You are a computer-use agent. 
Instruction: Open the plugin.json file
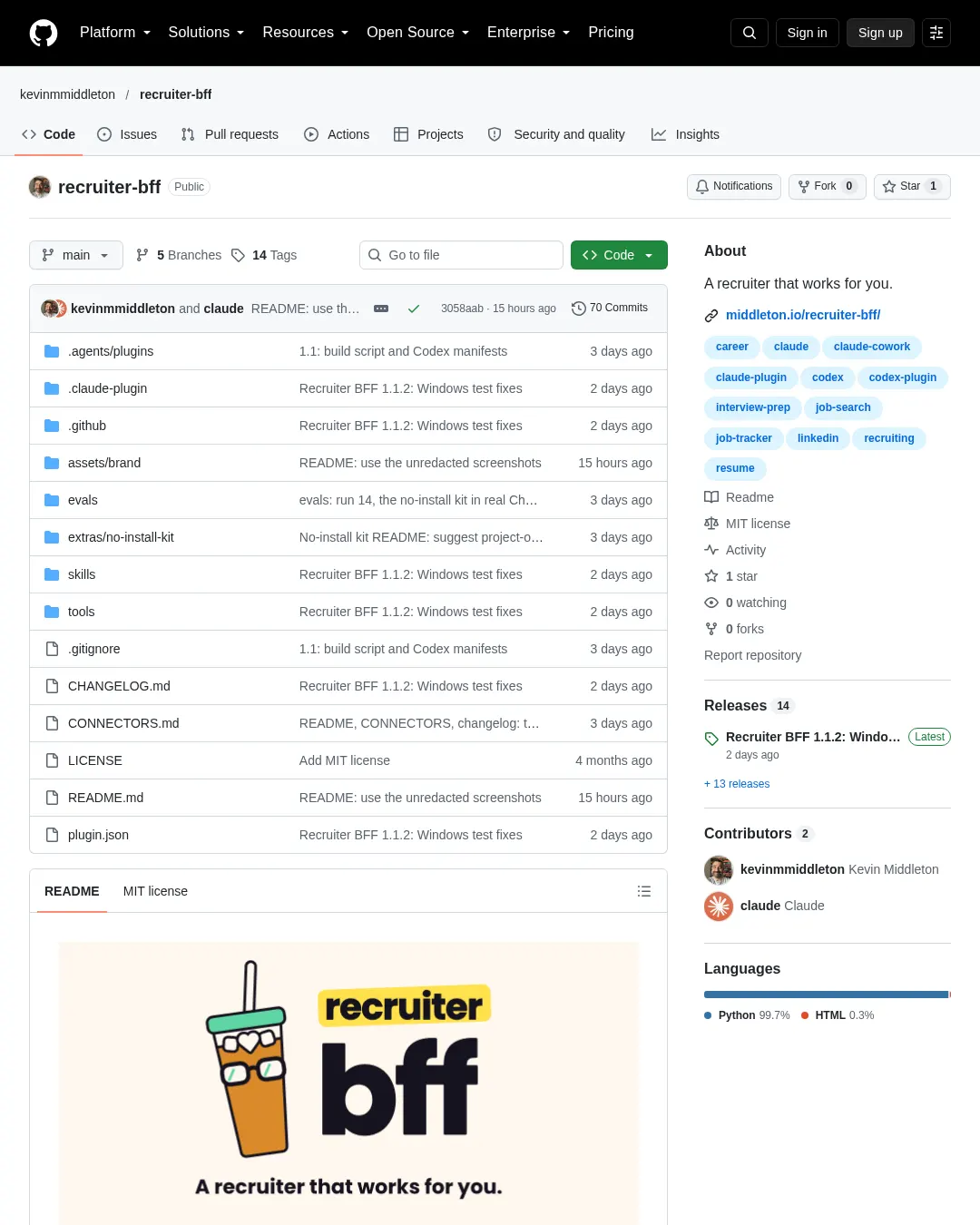(98, 835)
